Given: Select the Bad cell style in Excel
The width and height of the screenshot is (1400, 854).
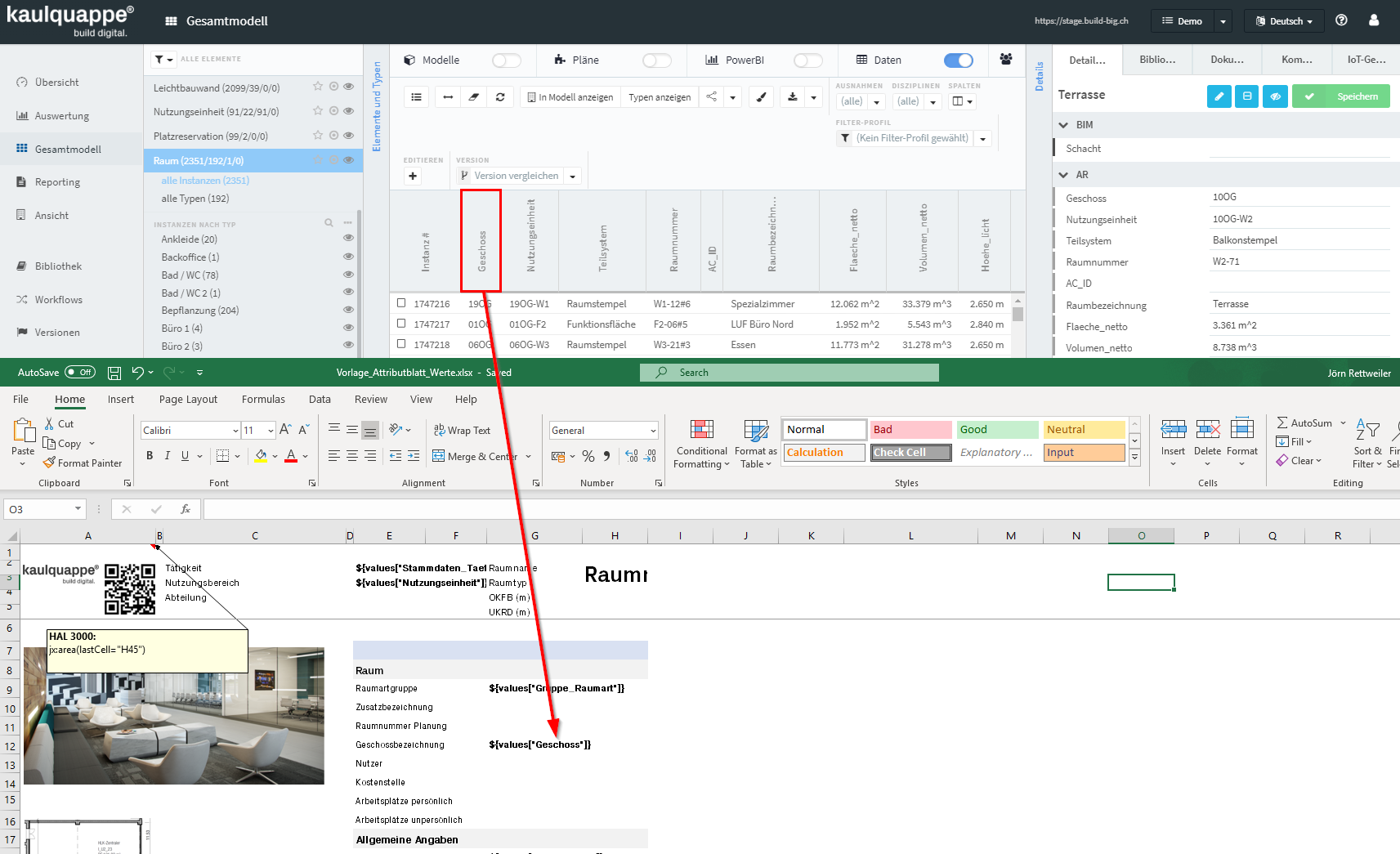Looking at the screenshot, I should pos(911,430).
